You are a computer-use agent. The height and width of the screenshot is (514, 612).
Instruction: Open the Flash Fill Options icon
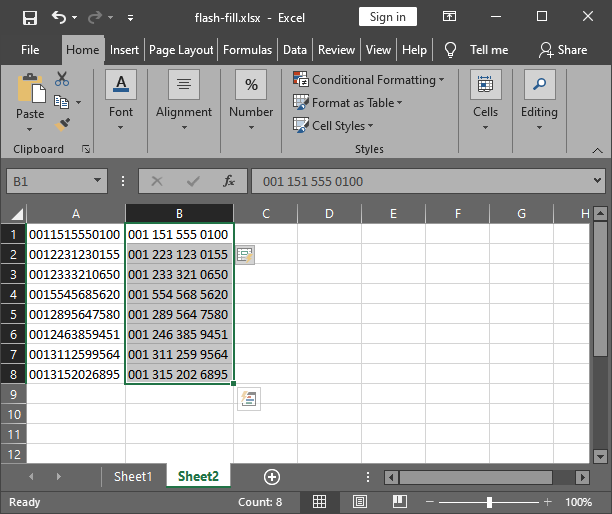pos(245,255)
